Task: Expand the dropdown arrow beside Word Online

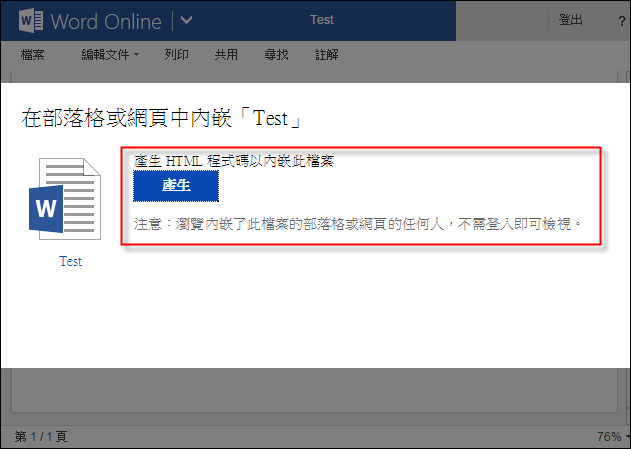Action: [186, 20]
